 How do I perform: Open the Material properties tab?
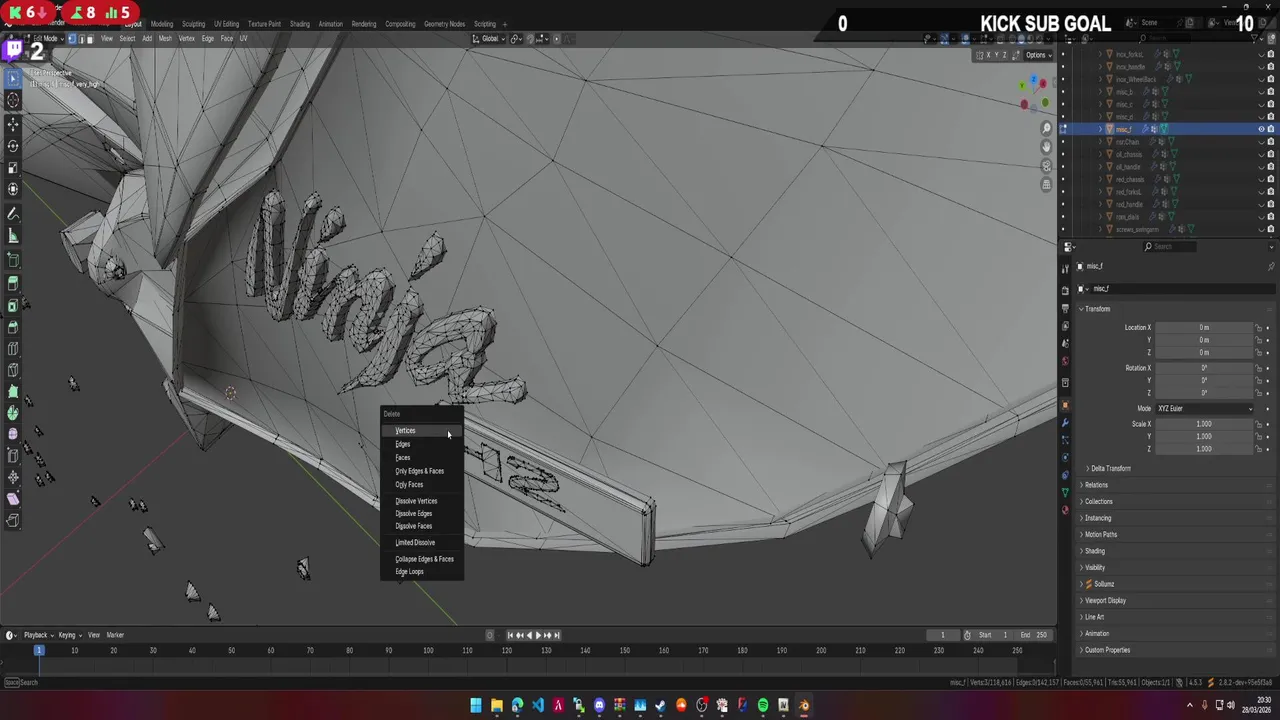pyautogui.click(x=1065, y=509)
